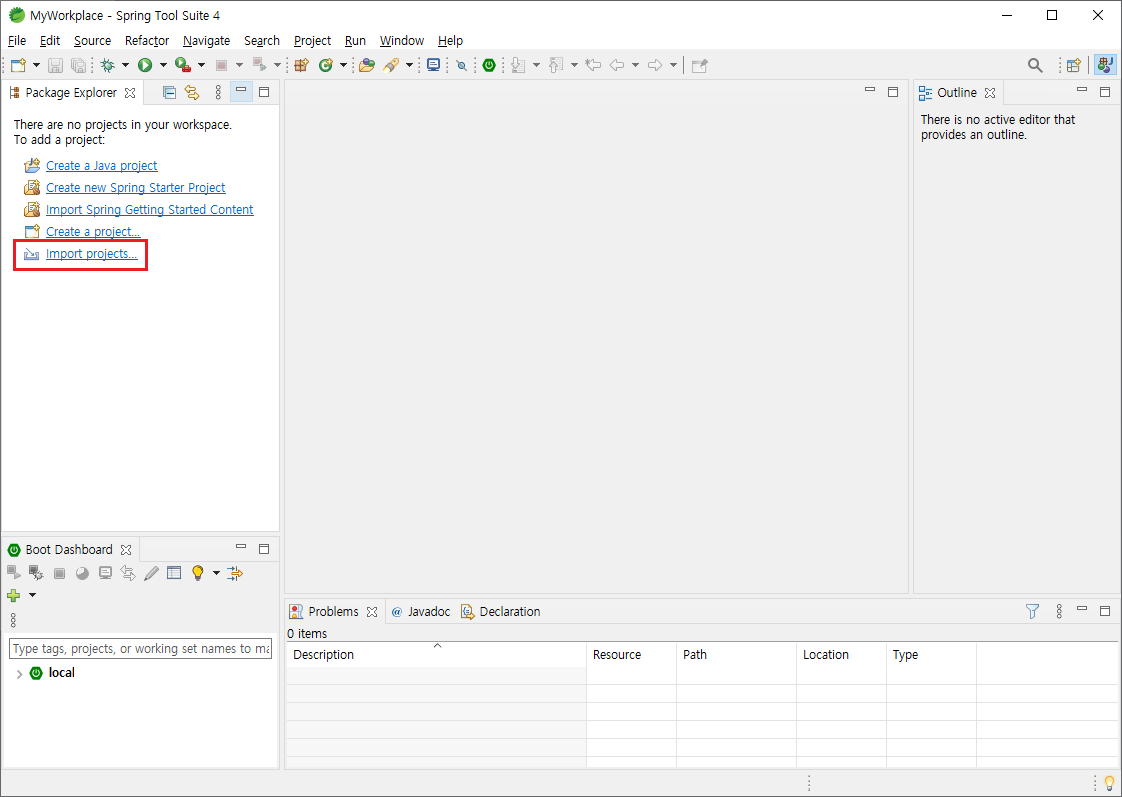Toggle the Boot Dashboard arrows filter icon

coord(235,572)
